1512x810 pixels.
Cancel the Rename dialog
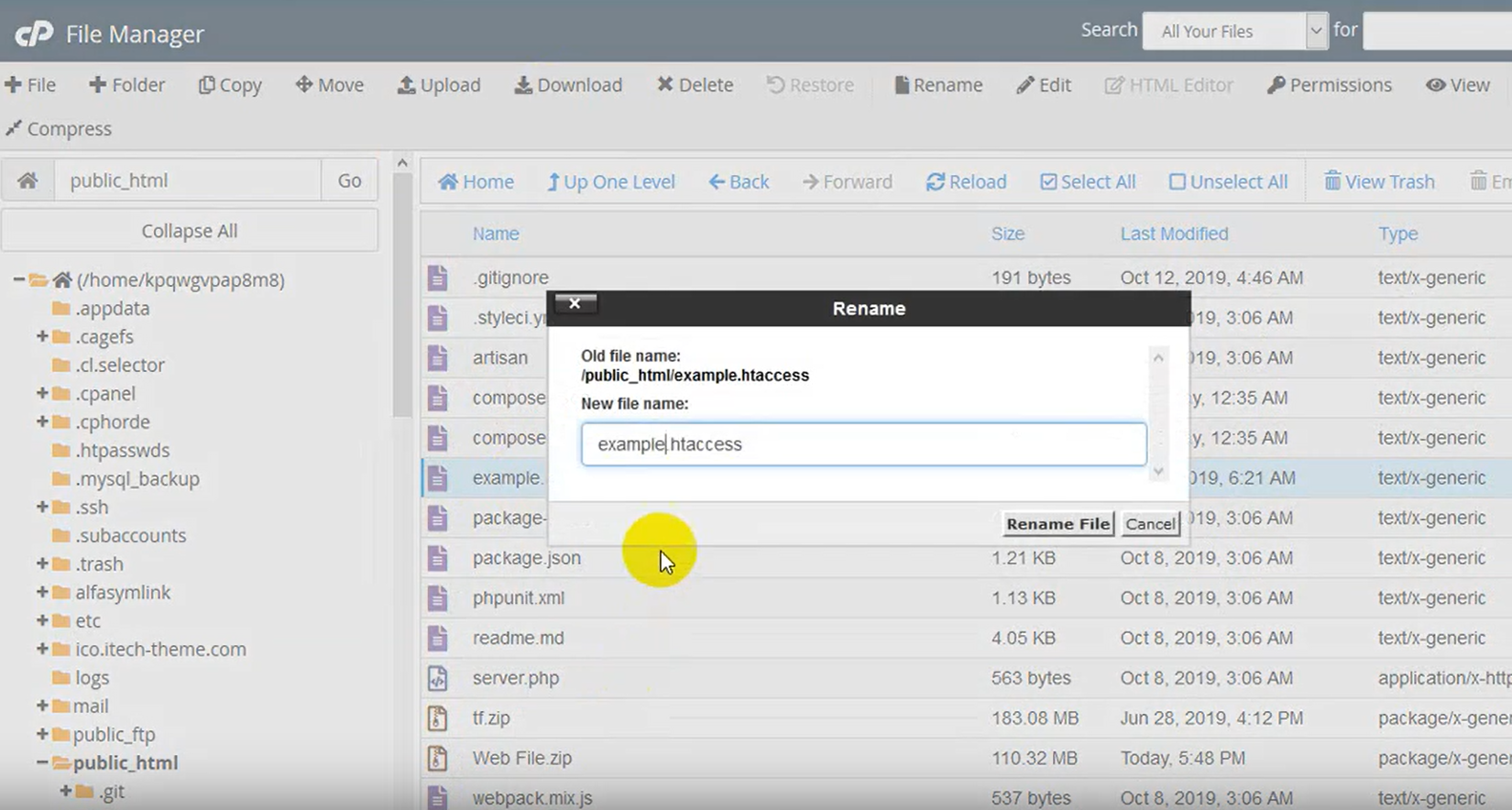pyautogui.click(x=1150, y=524)
